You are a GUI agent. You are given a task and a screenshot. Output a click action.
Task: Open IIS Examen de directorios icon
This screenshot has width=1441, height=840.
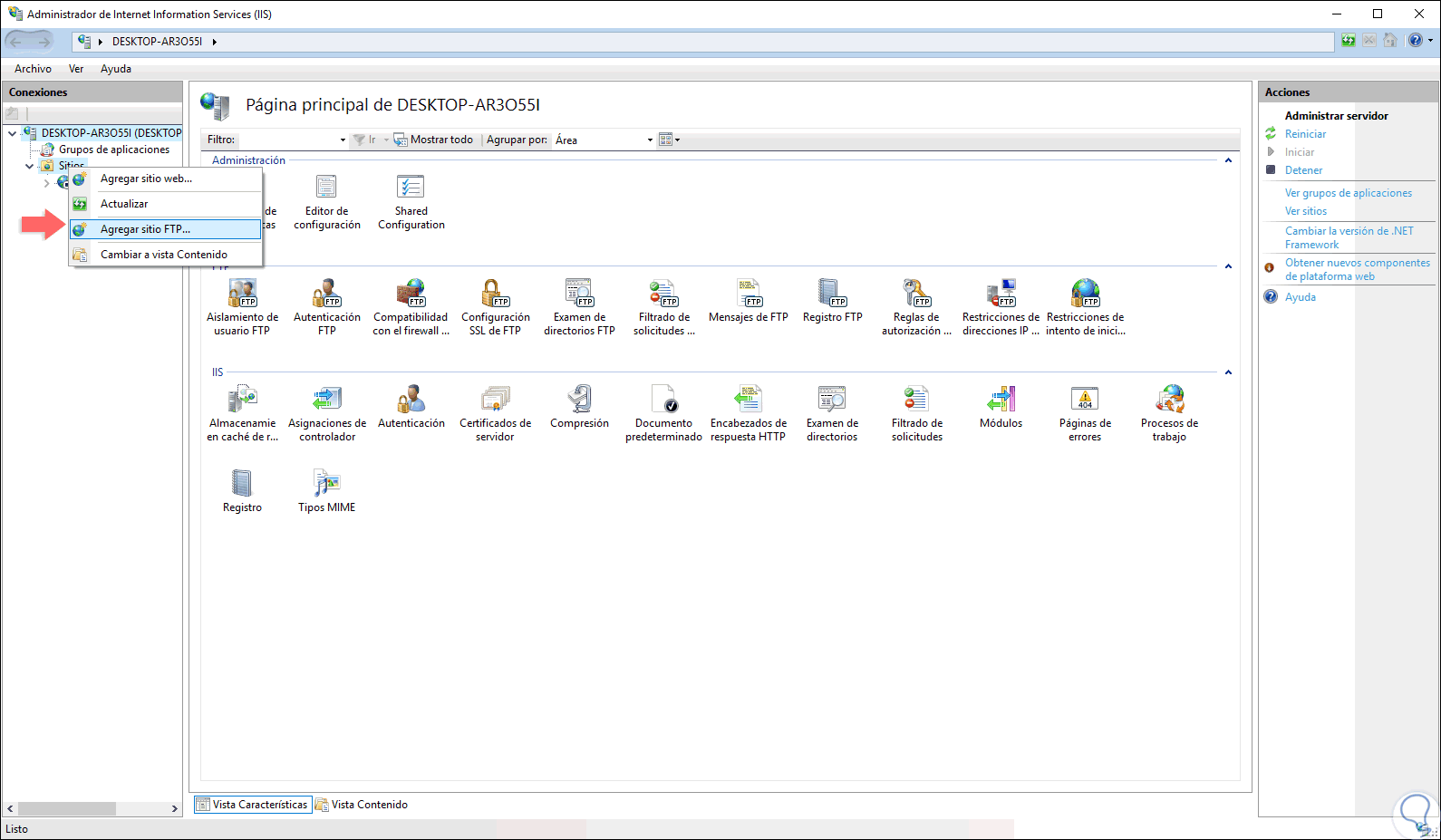click(833, 414)
